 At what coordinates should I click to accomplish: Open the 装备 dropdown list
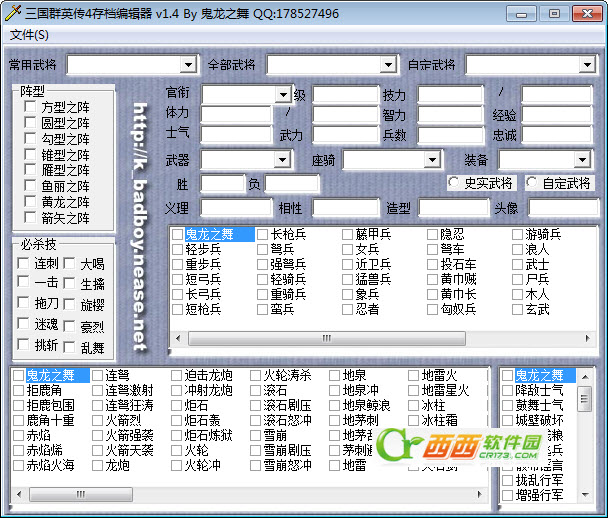coord(582,159)
